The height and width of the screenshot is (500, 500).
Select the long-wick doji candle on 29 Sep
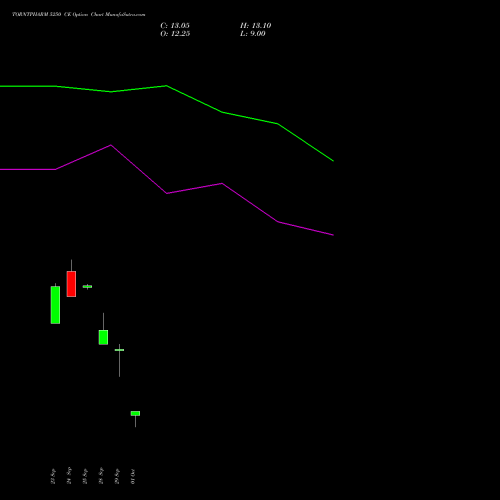(x=119, y=350)
